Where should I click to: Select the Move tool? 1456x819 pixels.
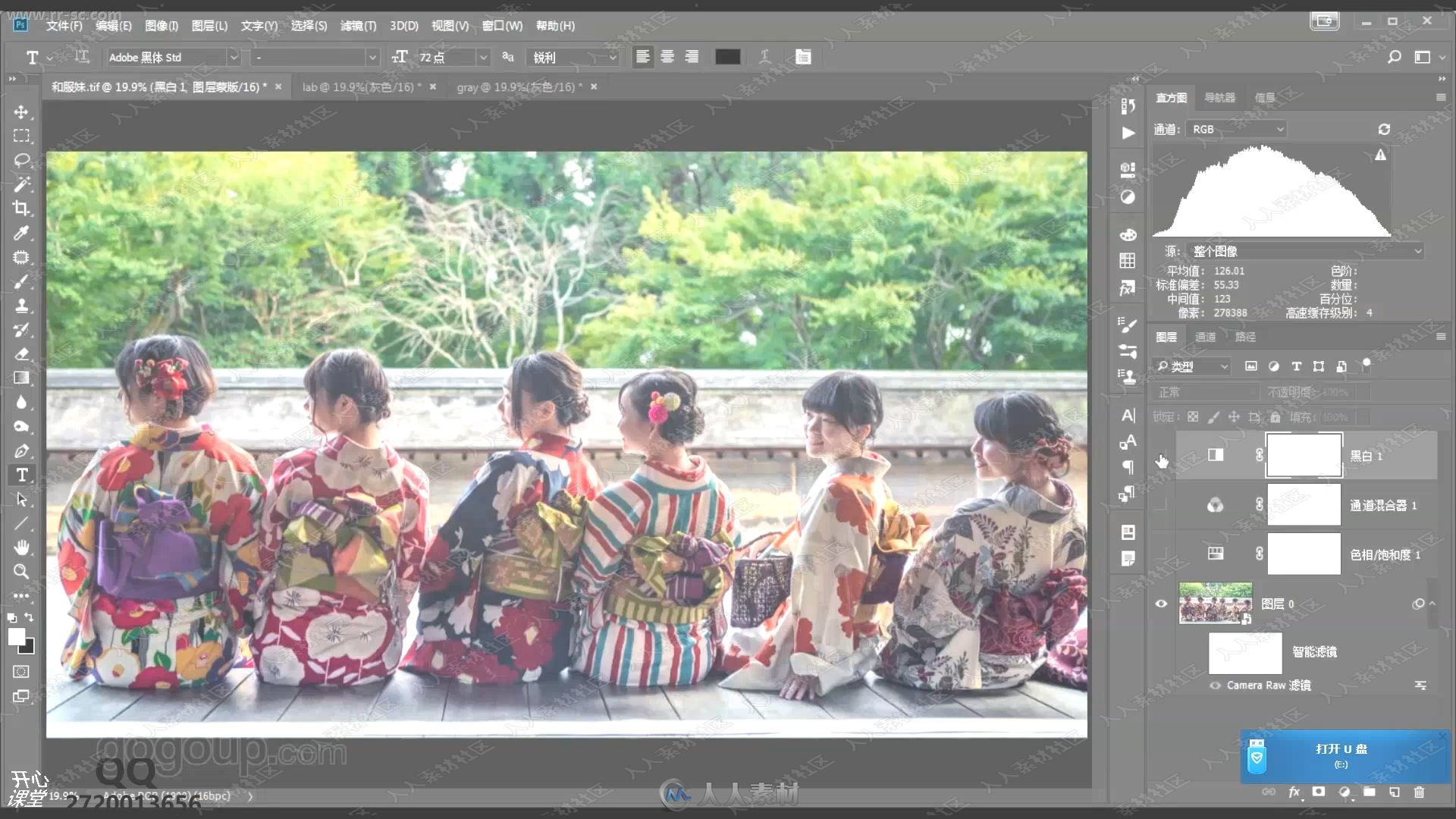click(x=21, y=112)
